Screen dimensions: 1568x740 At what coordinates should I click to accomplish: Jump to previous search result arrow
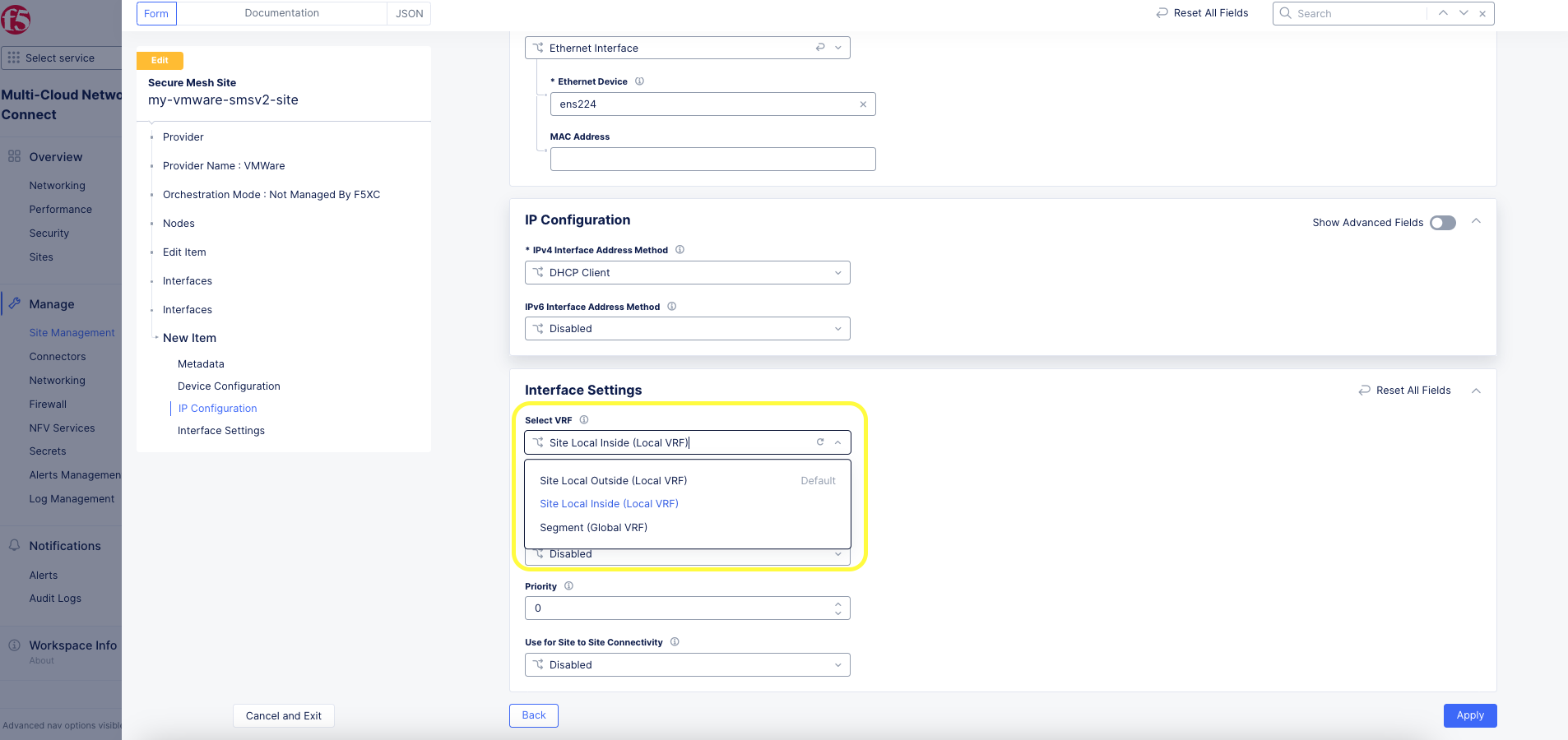(x=1443, y=13)
